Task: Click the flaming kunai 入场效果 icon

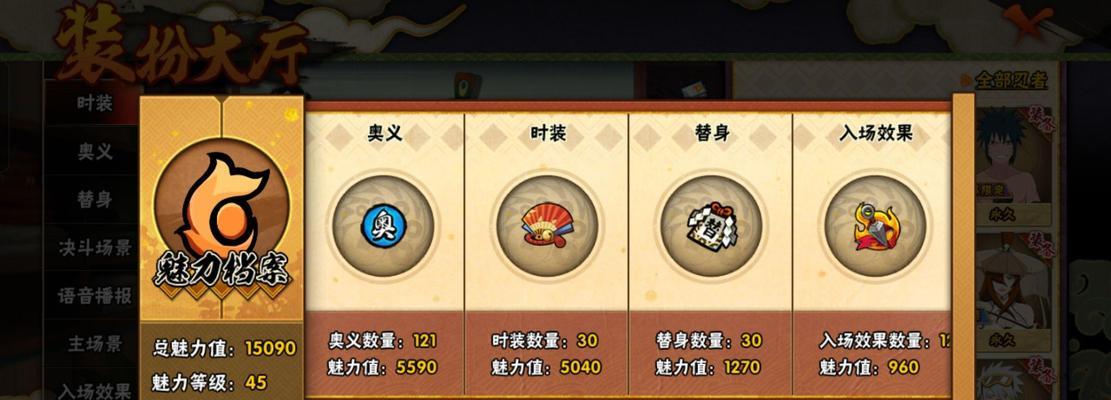Action: (876, 226)
